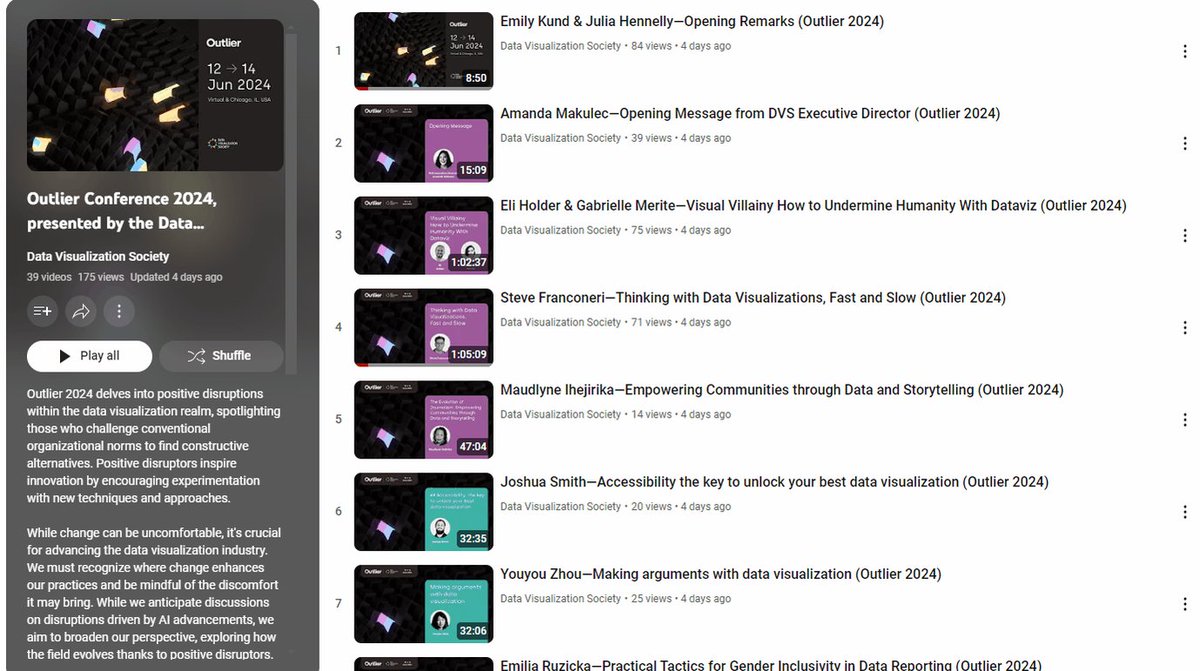This screenshot has width=1200, height=671.
Task: Play Maudlyne Ihejirika video thumbnail
Action: 424,419
